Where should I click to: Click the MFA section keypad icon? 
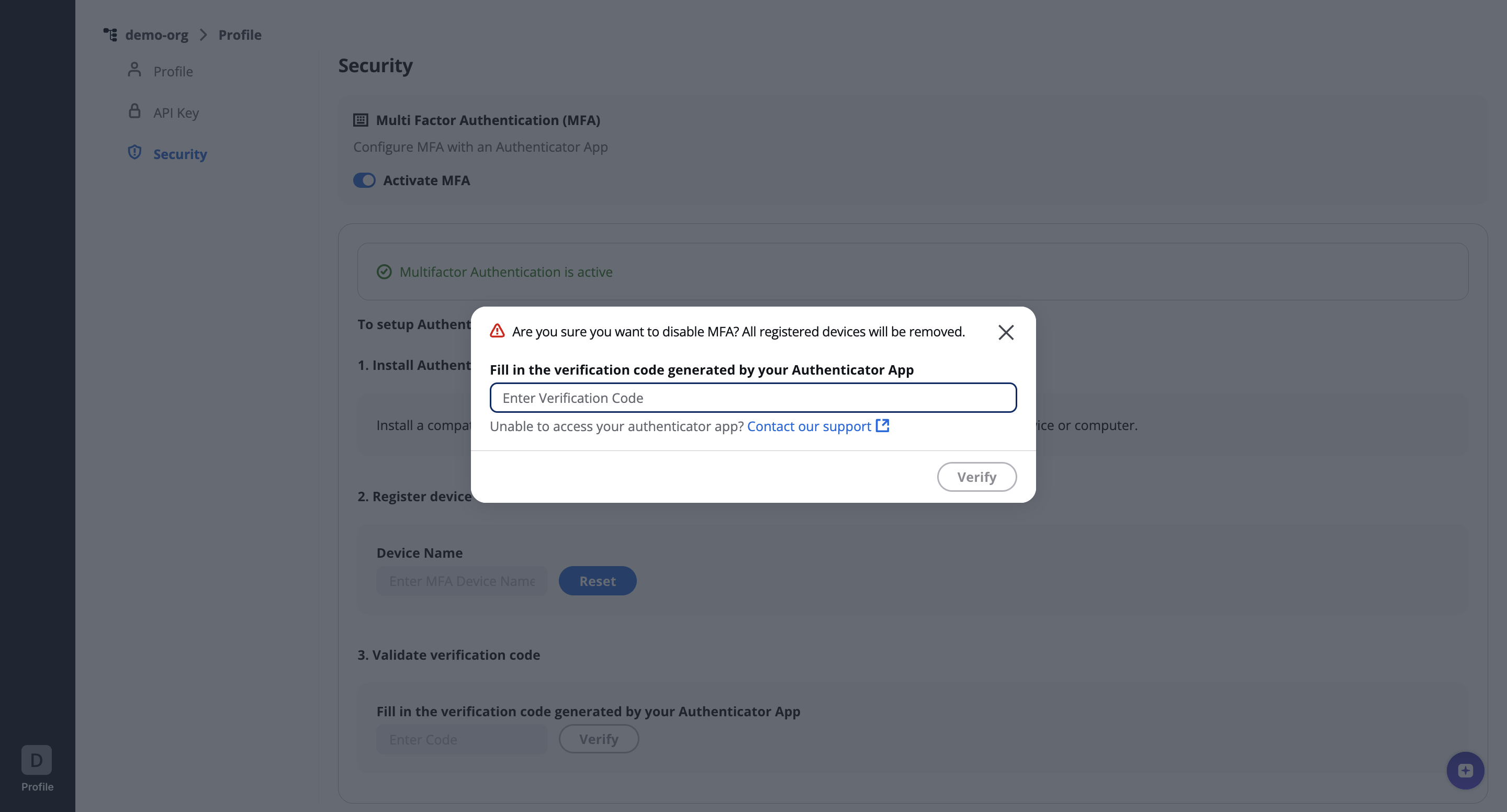[x=361, y=120]
